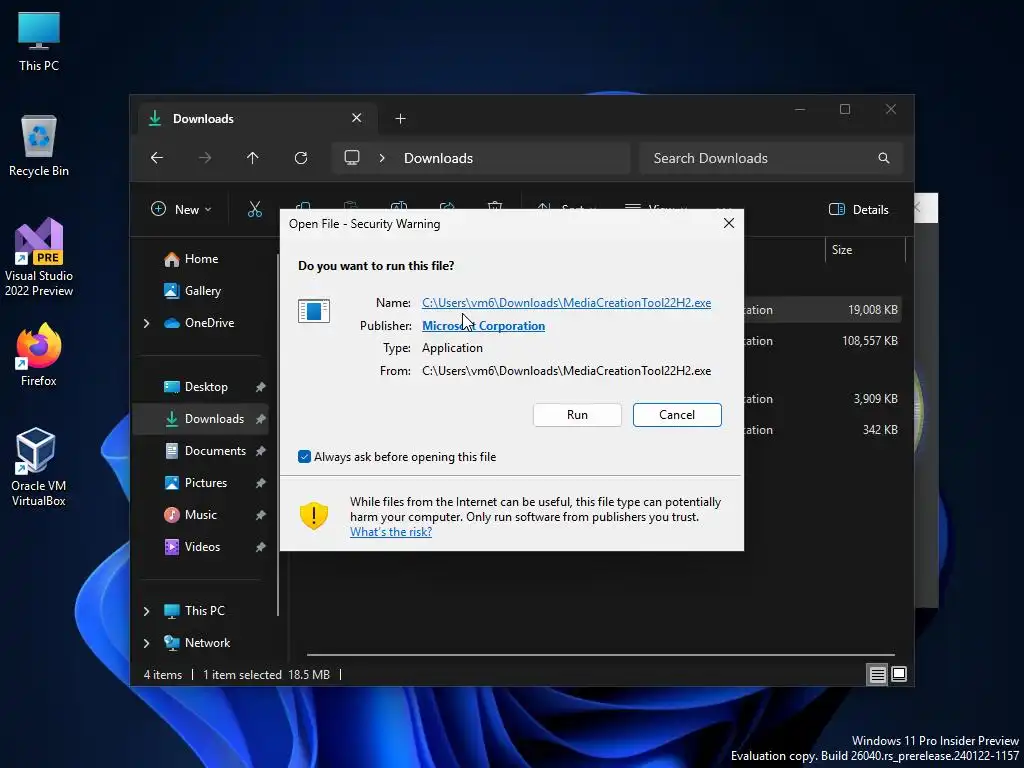Click the PC icon in address bar

[x=352, y=158]
